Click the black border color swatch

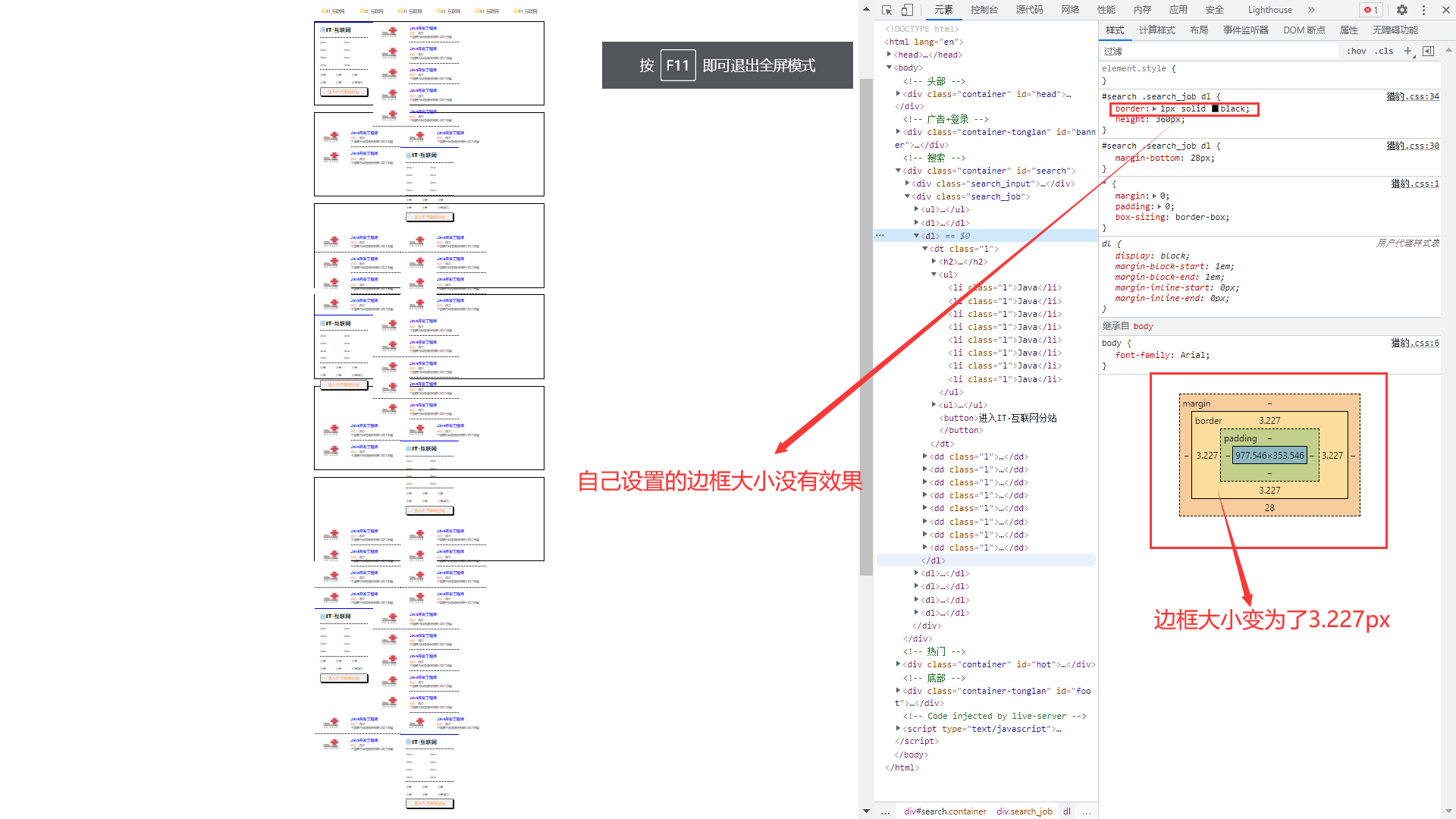pos(1214,108)
